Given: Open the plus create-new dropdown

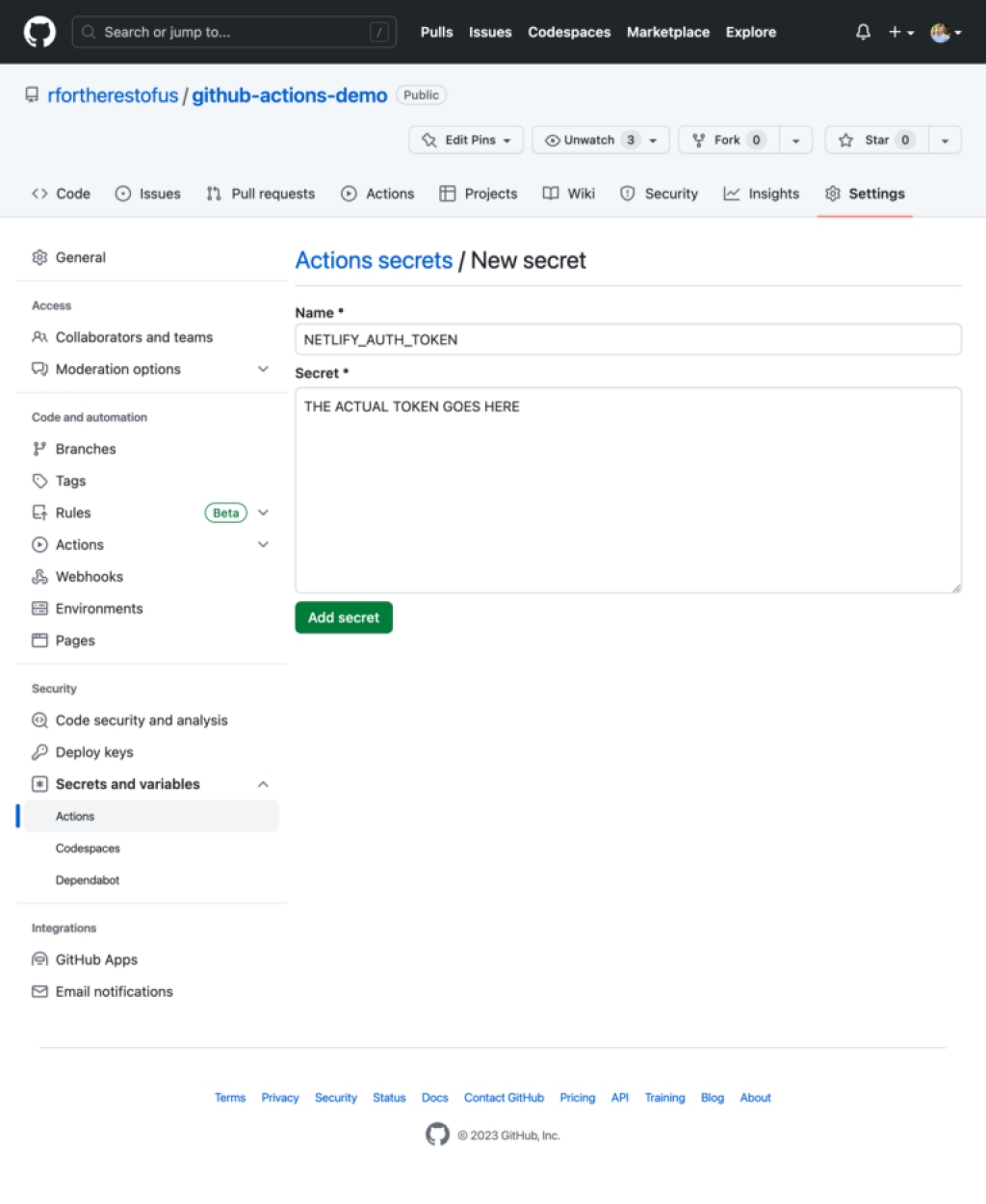Looking at the screenshot, I should click(x=901, y=32).
